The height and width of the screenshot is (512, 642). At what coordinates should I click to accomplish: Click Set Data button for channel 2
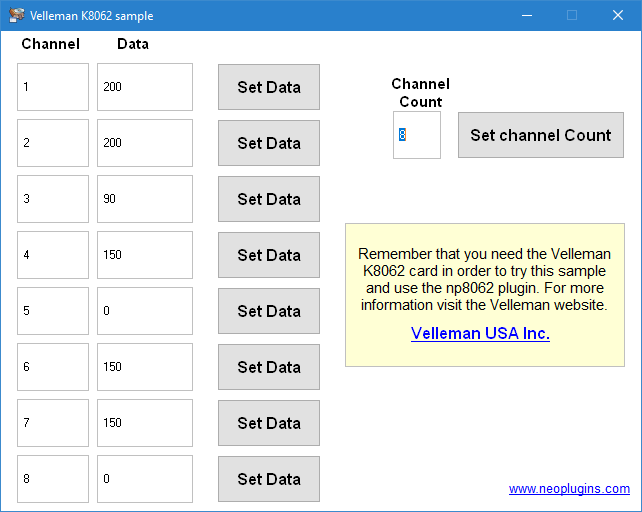point(269,143)
